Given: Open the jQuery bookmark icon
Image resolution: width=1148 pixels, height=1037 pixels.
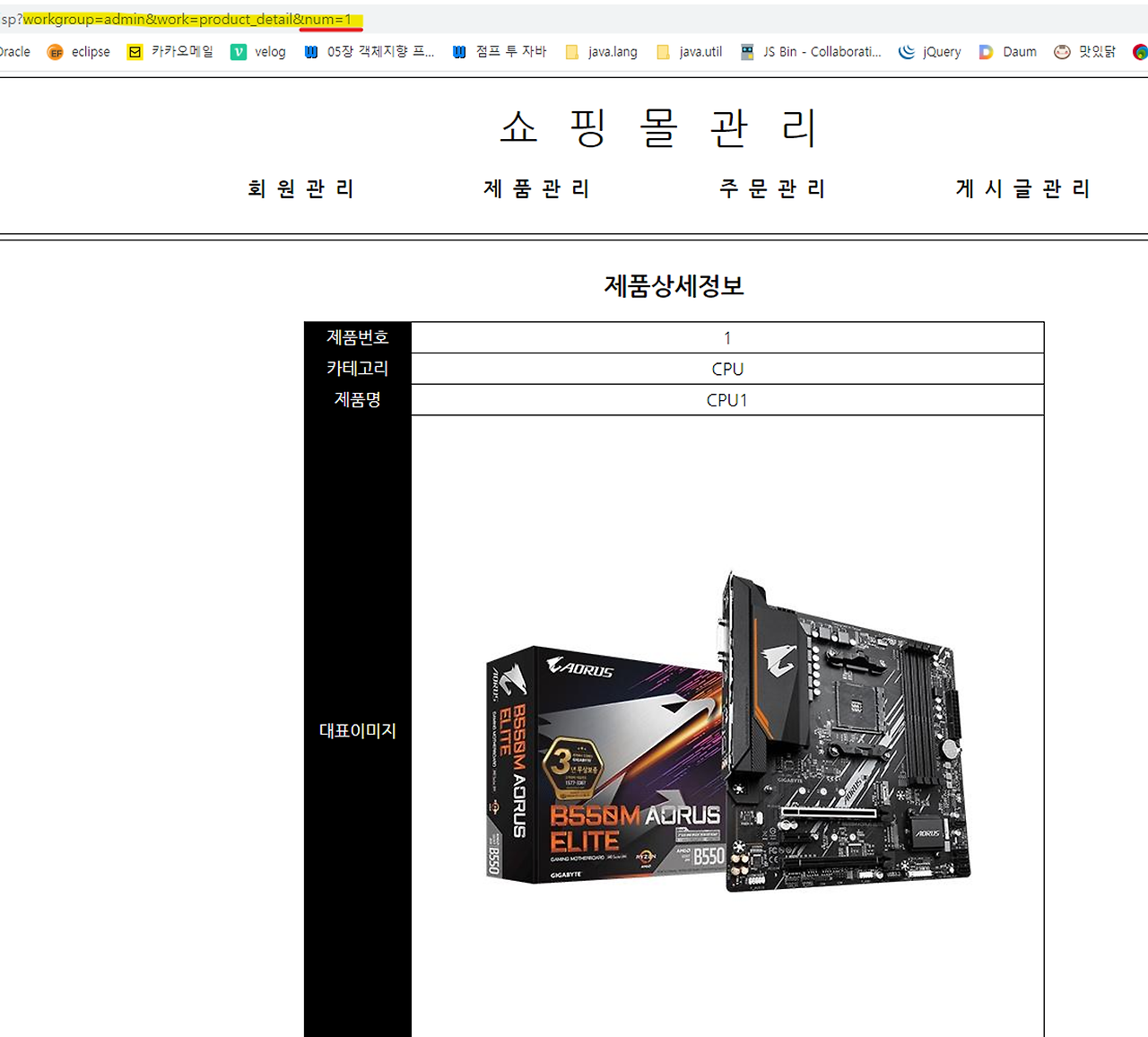Looking at the screenshot, I should [907, 52].
